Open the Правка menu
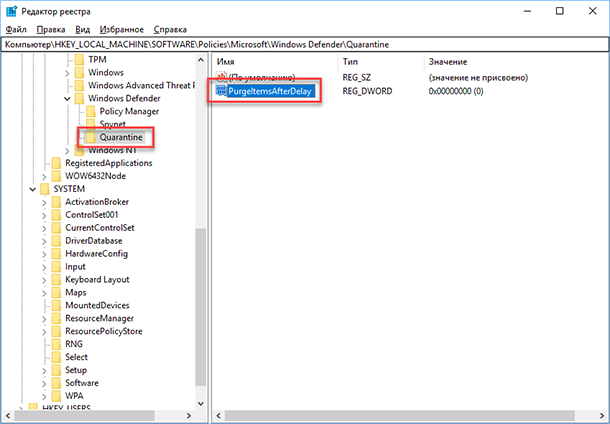The height and width of the screenshot is (424, 610). click(x=51, y=30)
